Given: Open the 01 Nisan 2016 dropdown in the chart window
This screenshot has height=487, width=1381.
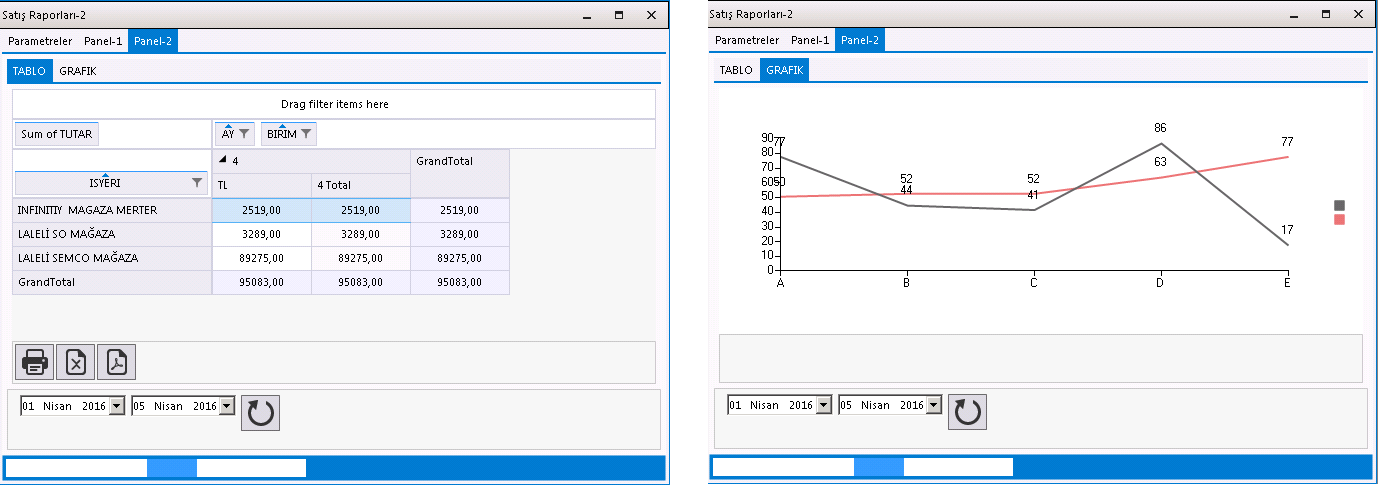Looking at the screenshot, I should coord(823,405).
